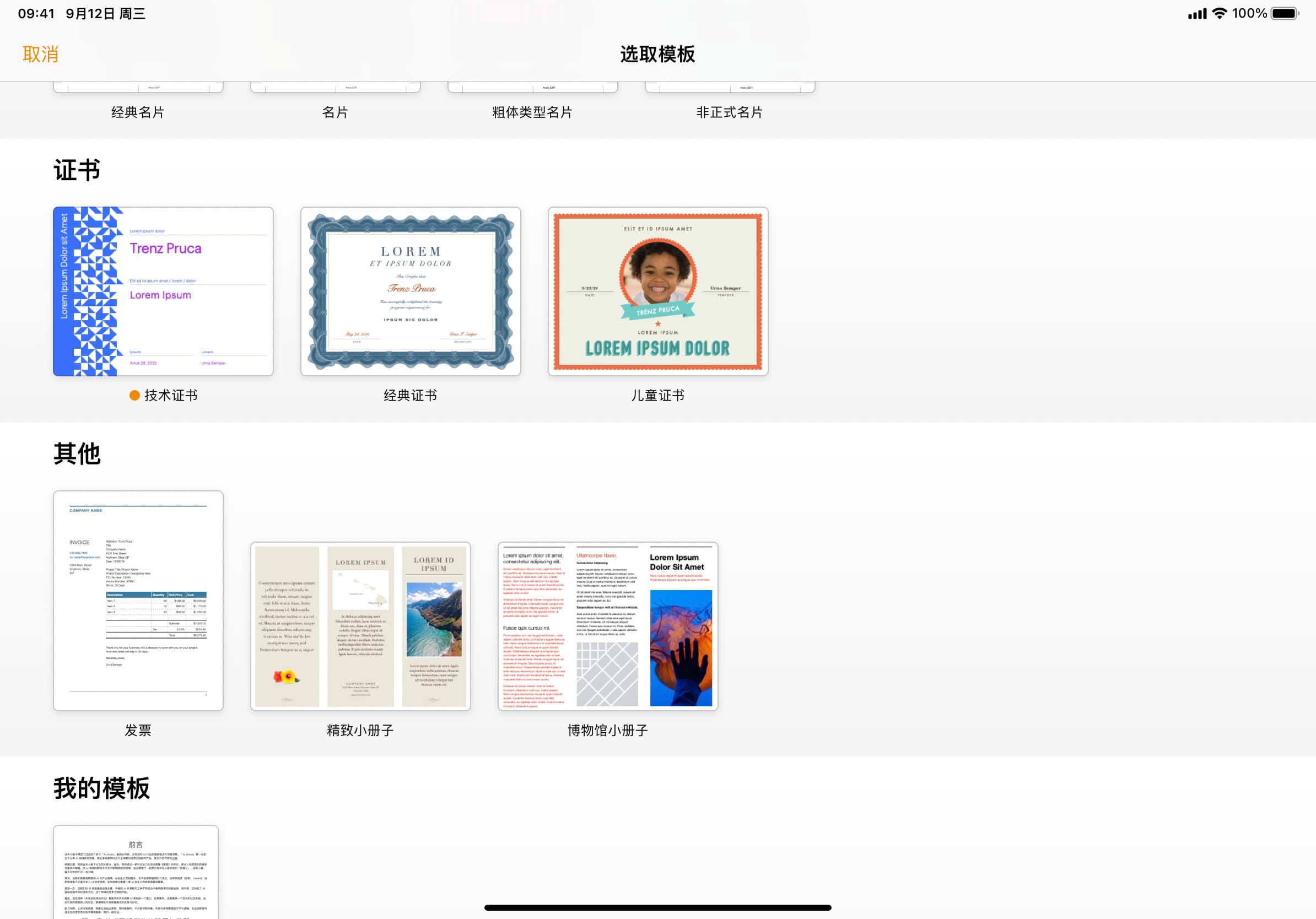Image resolution: width=1316 pixels, height=919 pixels.
Task: Click the orange dot beside 技术证书
Action: click(134, 396)
